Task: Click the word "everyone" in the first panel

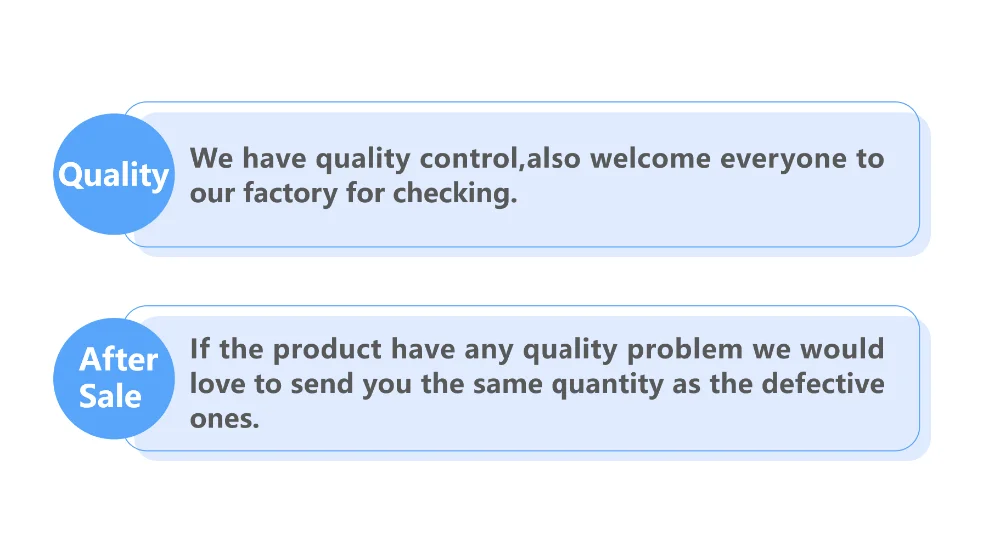Action: pyautogui.click(x=783, y=158)
